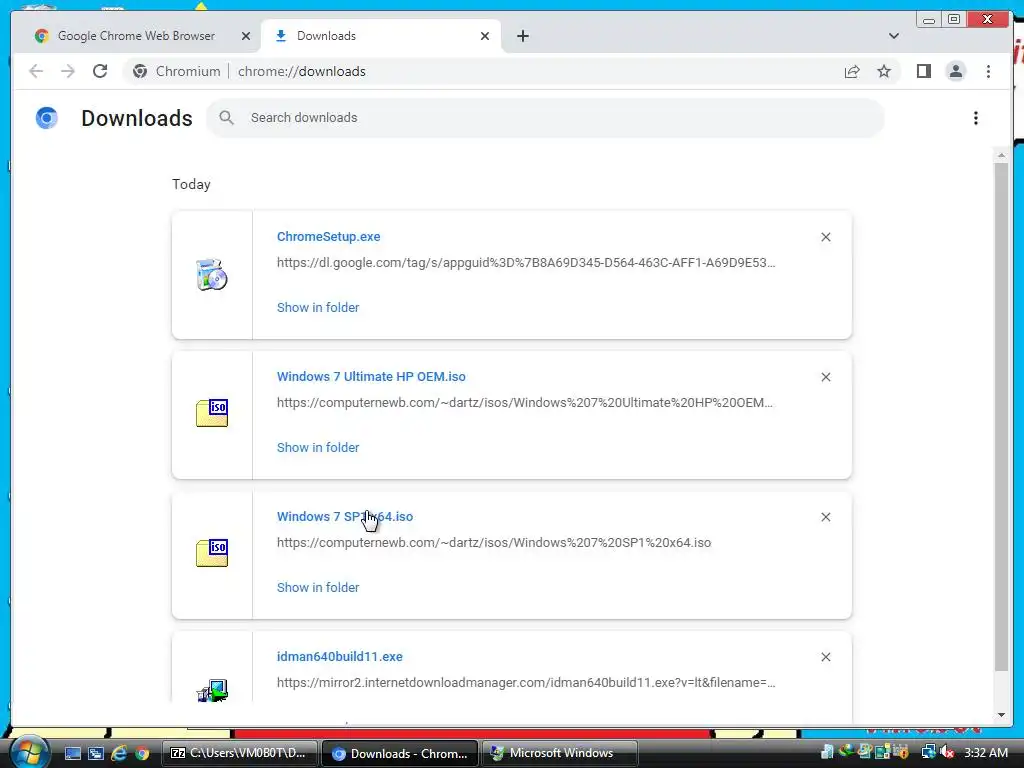
Task: Show Windows 7 SP1 x64.iso in folder
Action: pyautogui.click(x=318, y=587)
